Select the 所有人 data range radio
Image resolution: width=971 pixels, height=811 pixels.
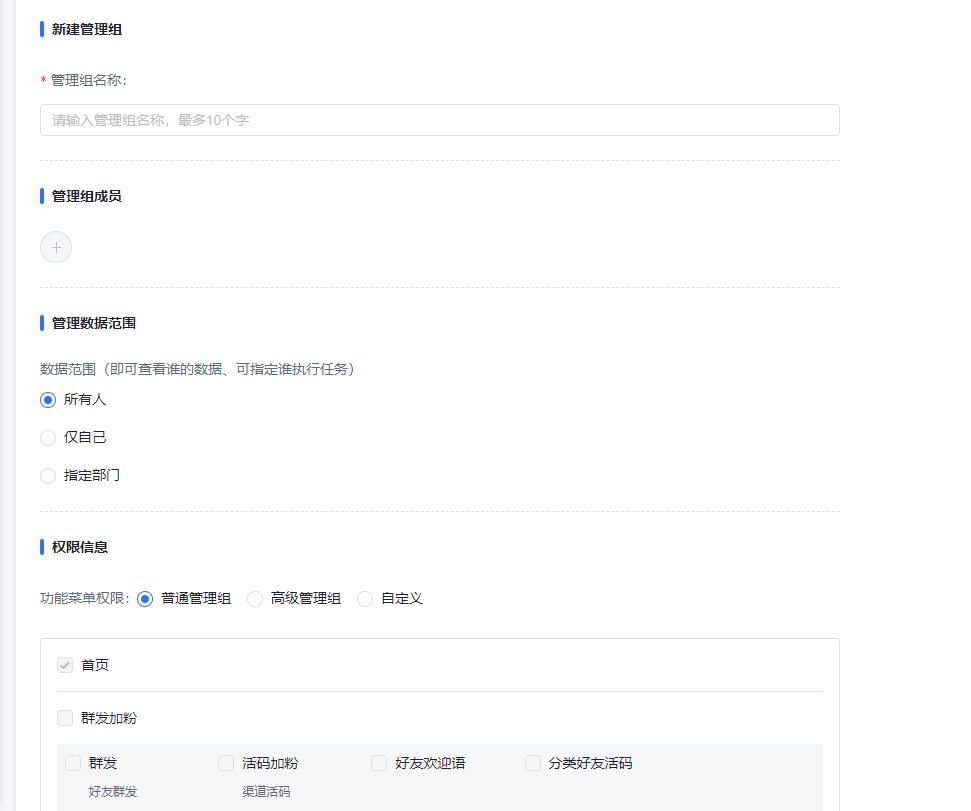tap(48, 400)
